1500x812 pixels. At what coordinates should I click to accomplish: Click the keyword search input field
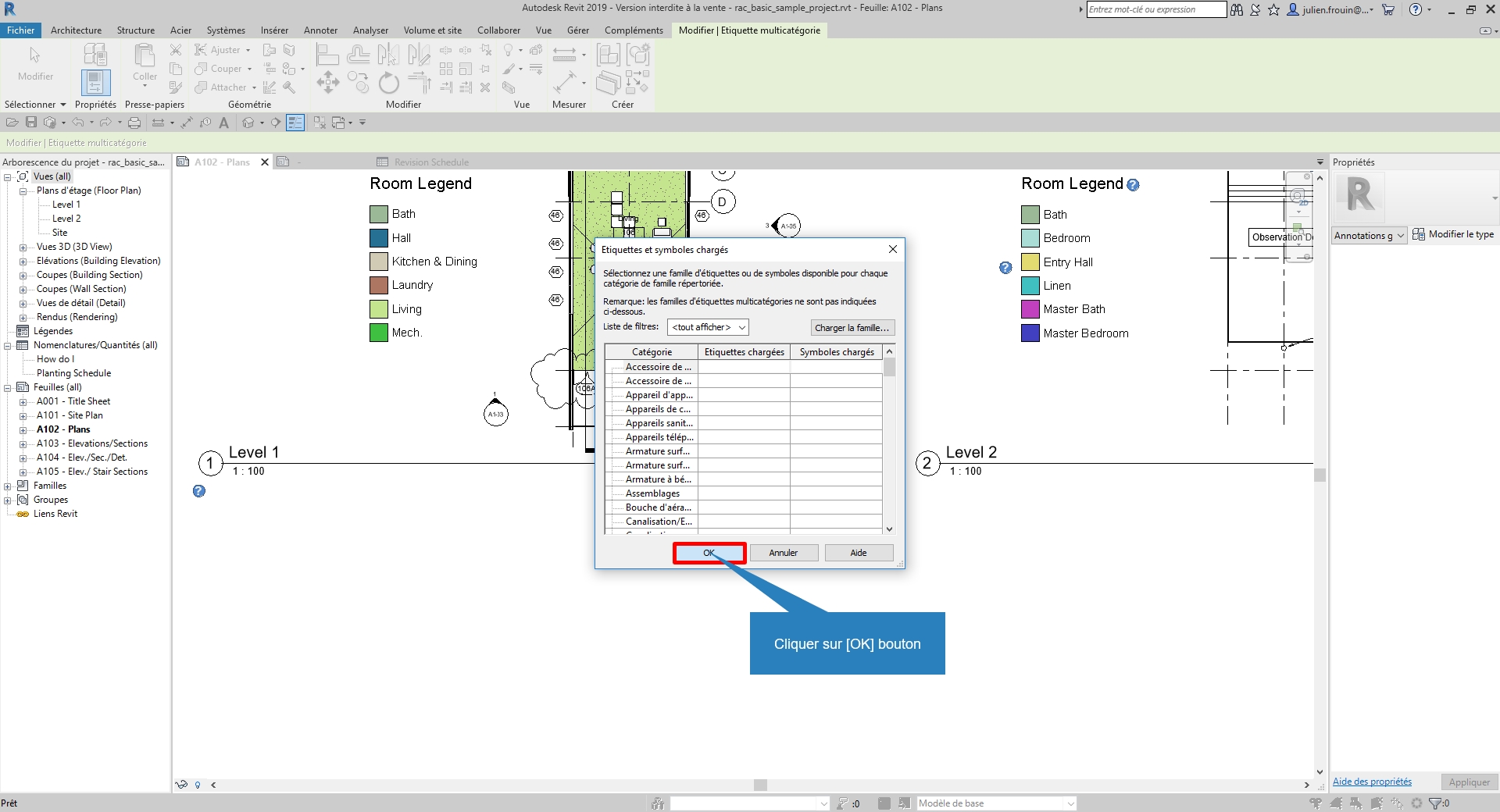coord(1156,9)
